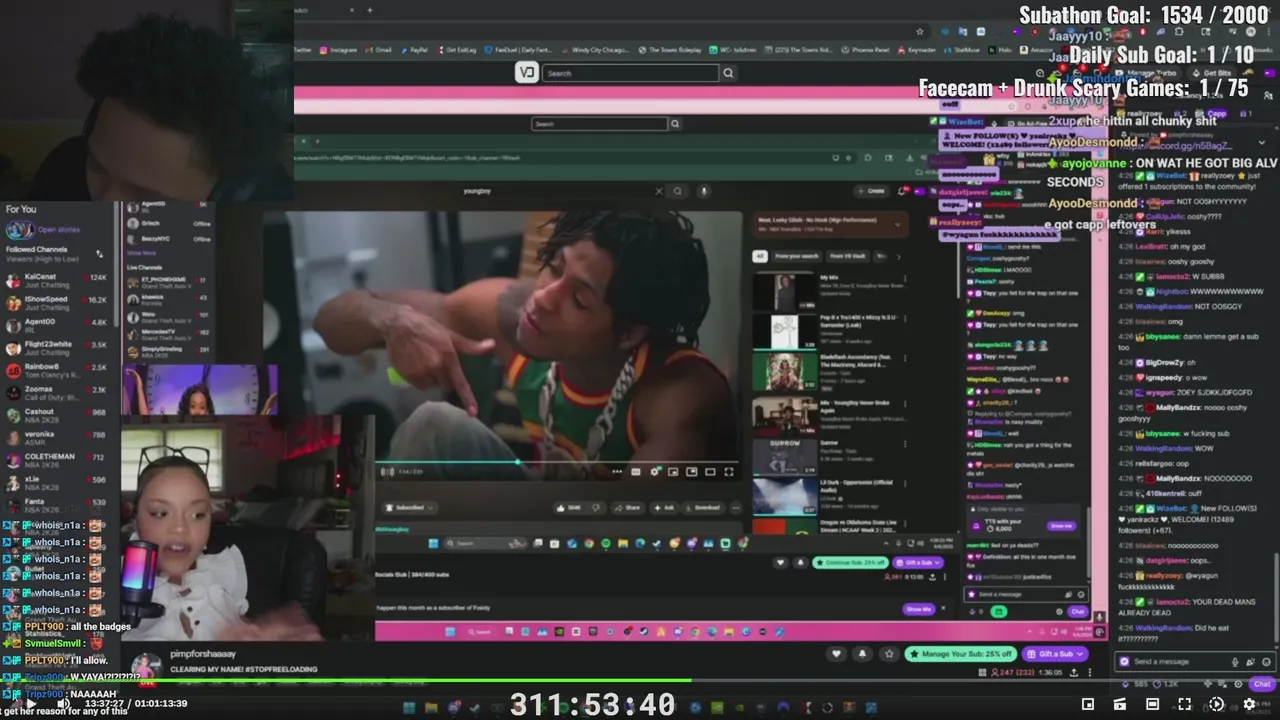Open Flight23white channel in sidebar
The image size is (1280, 720).
[x=57, y=348]
